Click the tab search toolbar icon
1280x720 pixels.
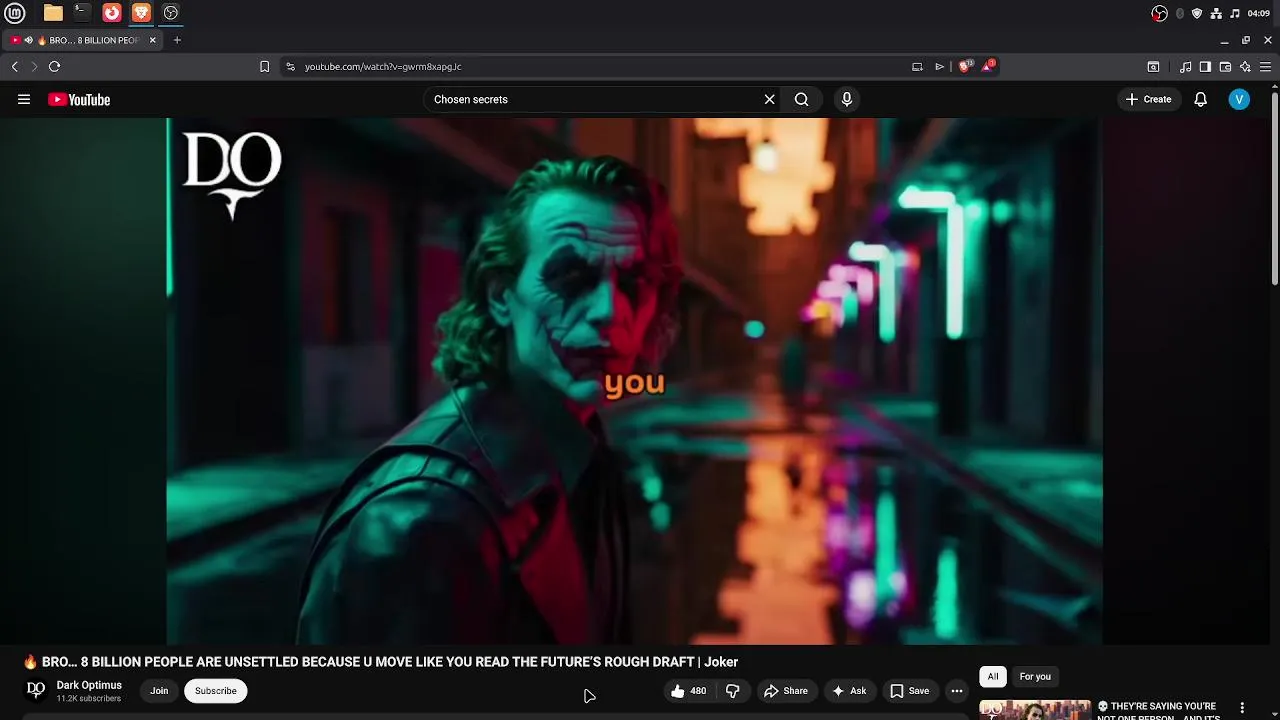tap(1153, 66)
